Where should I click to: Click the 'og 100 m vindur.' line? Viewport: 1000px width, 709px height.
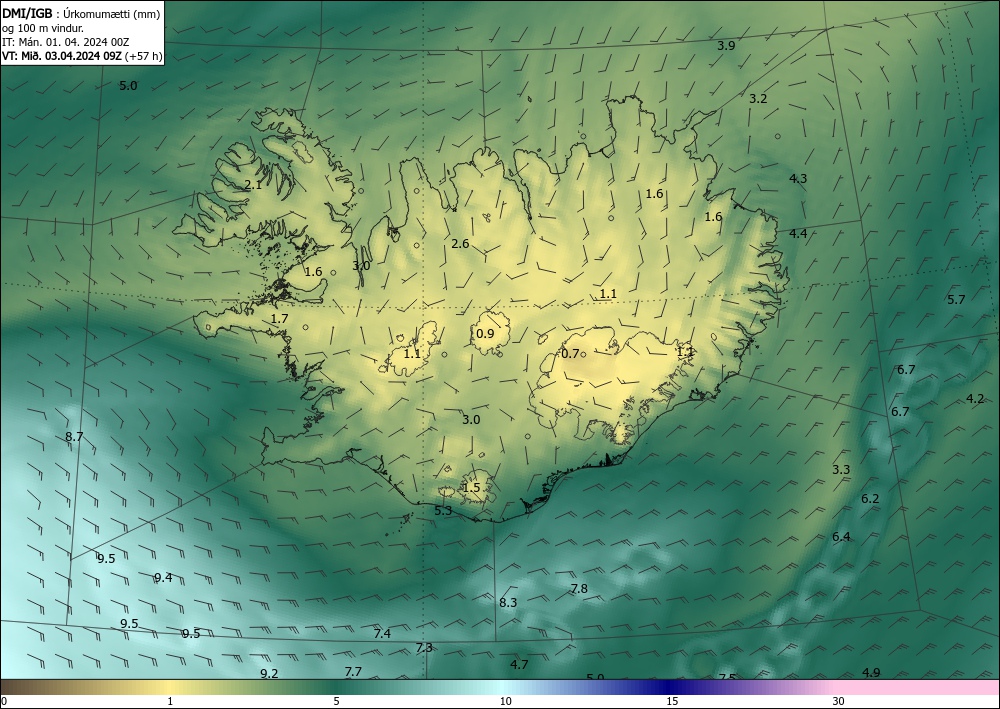[43, 28]
